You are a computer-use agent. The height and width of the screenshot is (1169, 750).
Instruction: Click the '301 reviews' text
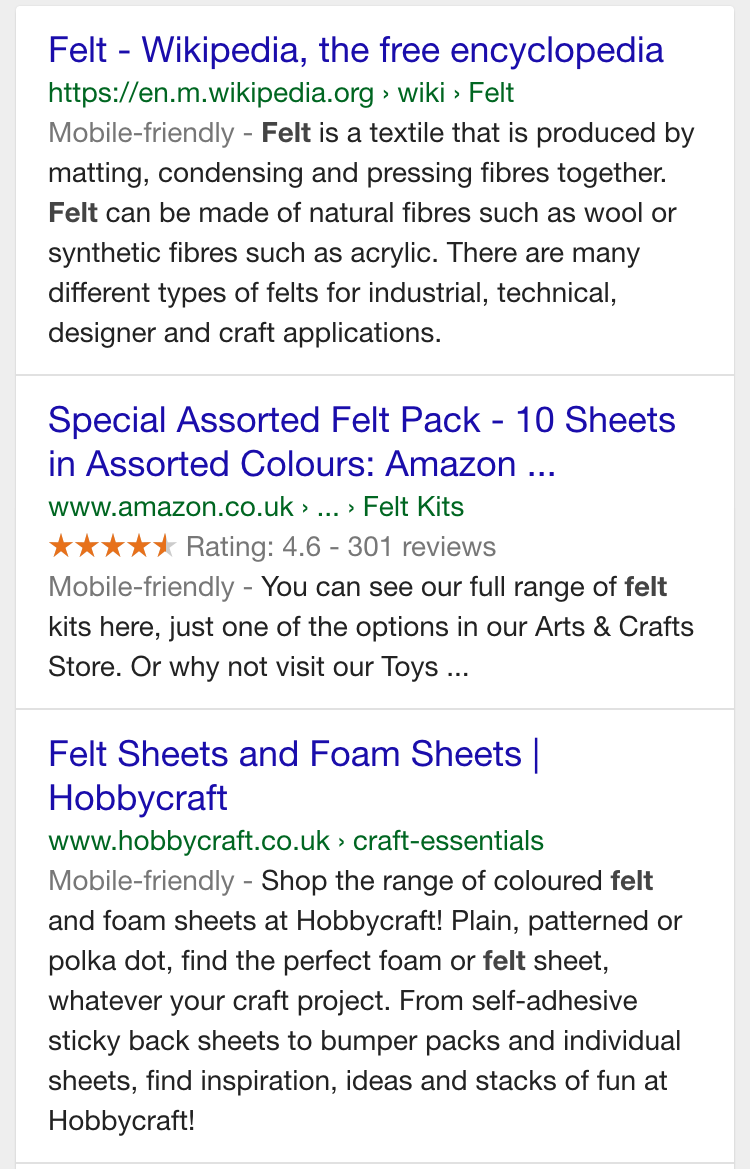coord(432,547)
